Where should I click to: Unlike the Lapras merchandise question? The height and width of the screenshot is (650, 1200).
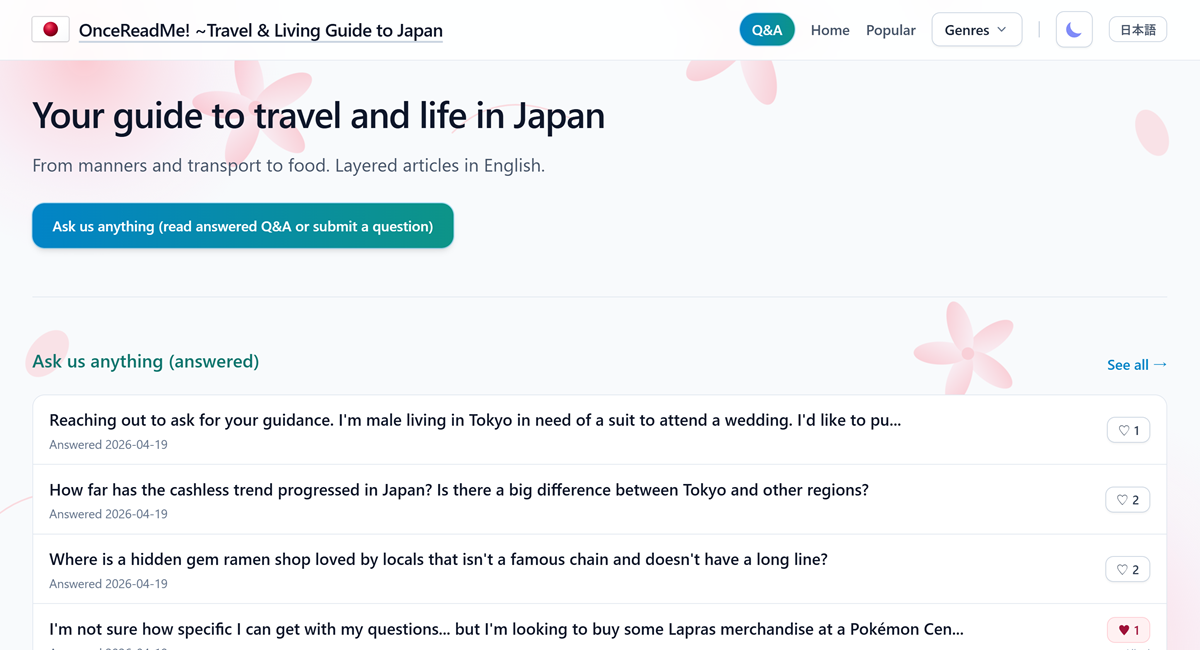coord(1127,630)
